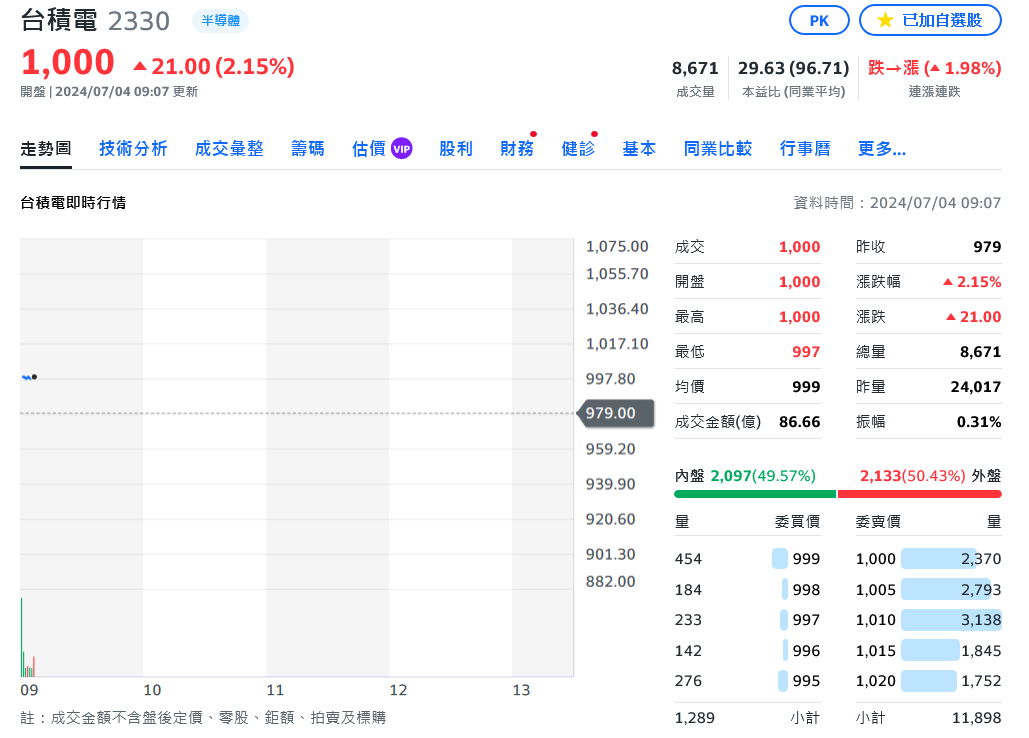Screen dimensions: 1029x738
Task: Switch to the 財務 tab
Action: 517,149
